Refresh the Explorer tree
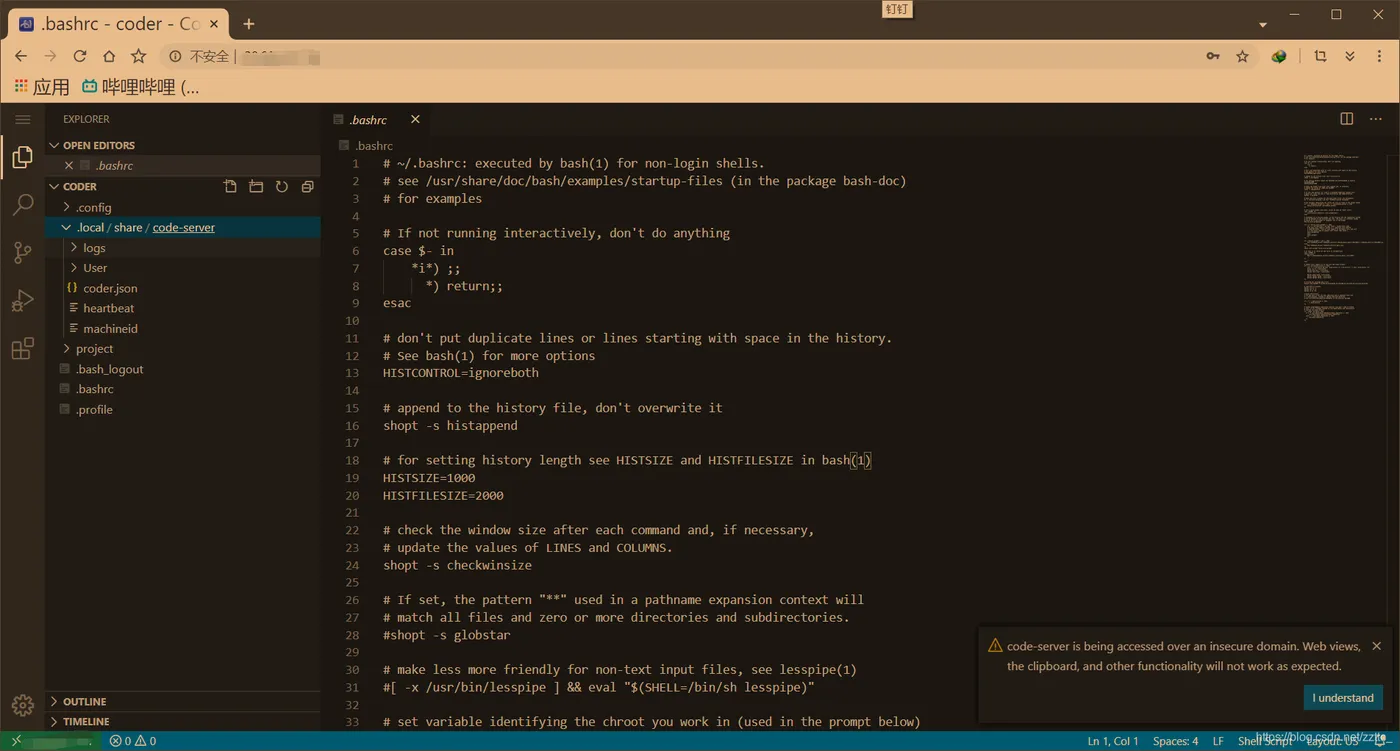Screen dimensions: 1400x751 tap(282, 187)
